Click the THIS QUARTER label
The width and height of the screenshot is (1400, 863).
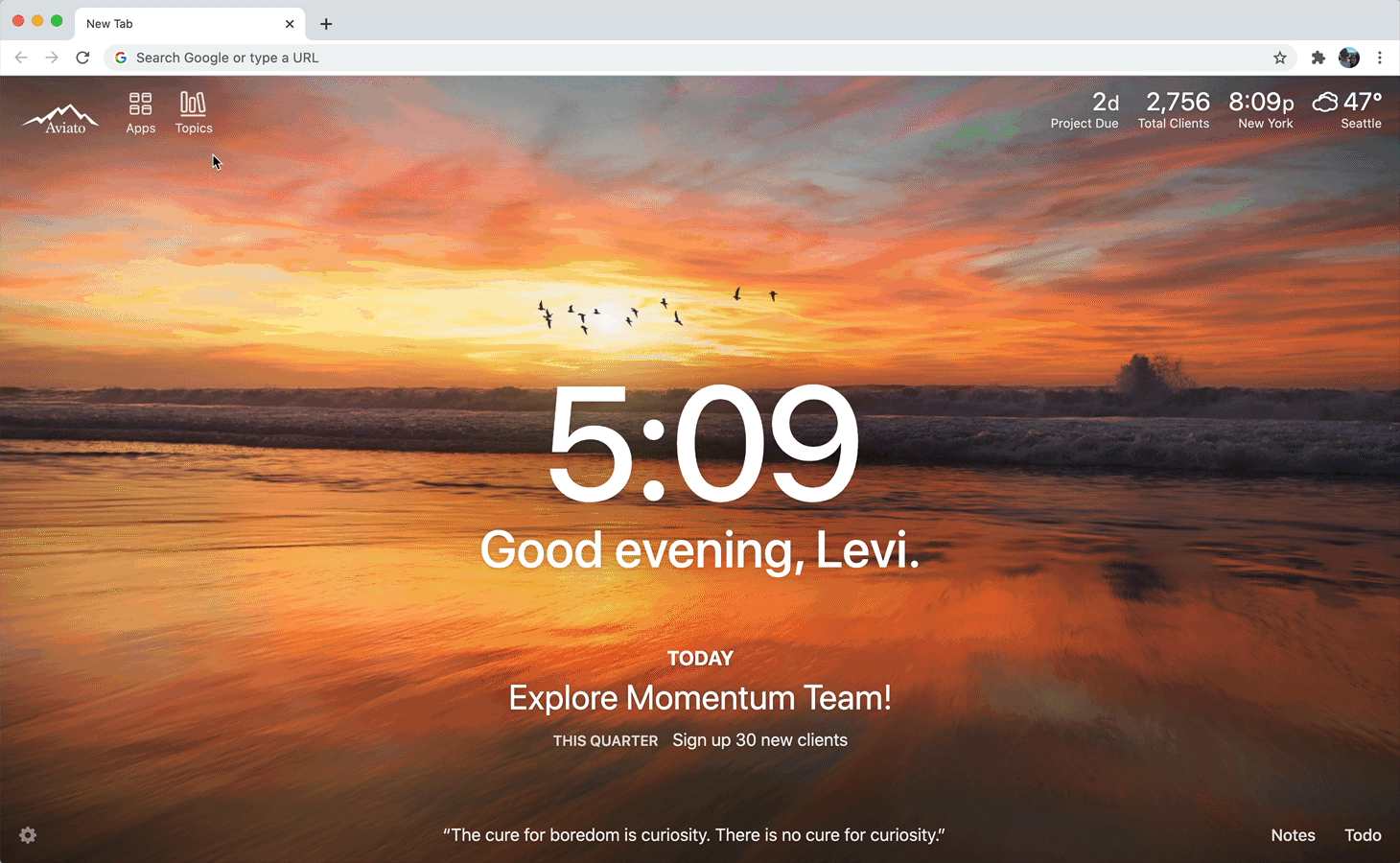[605, 741]
